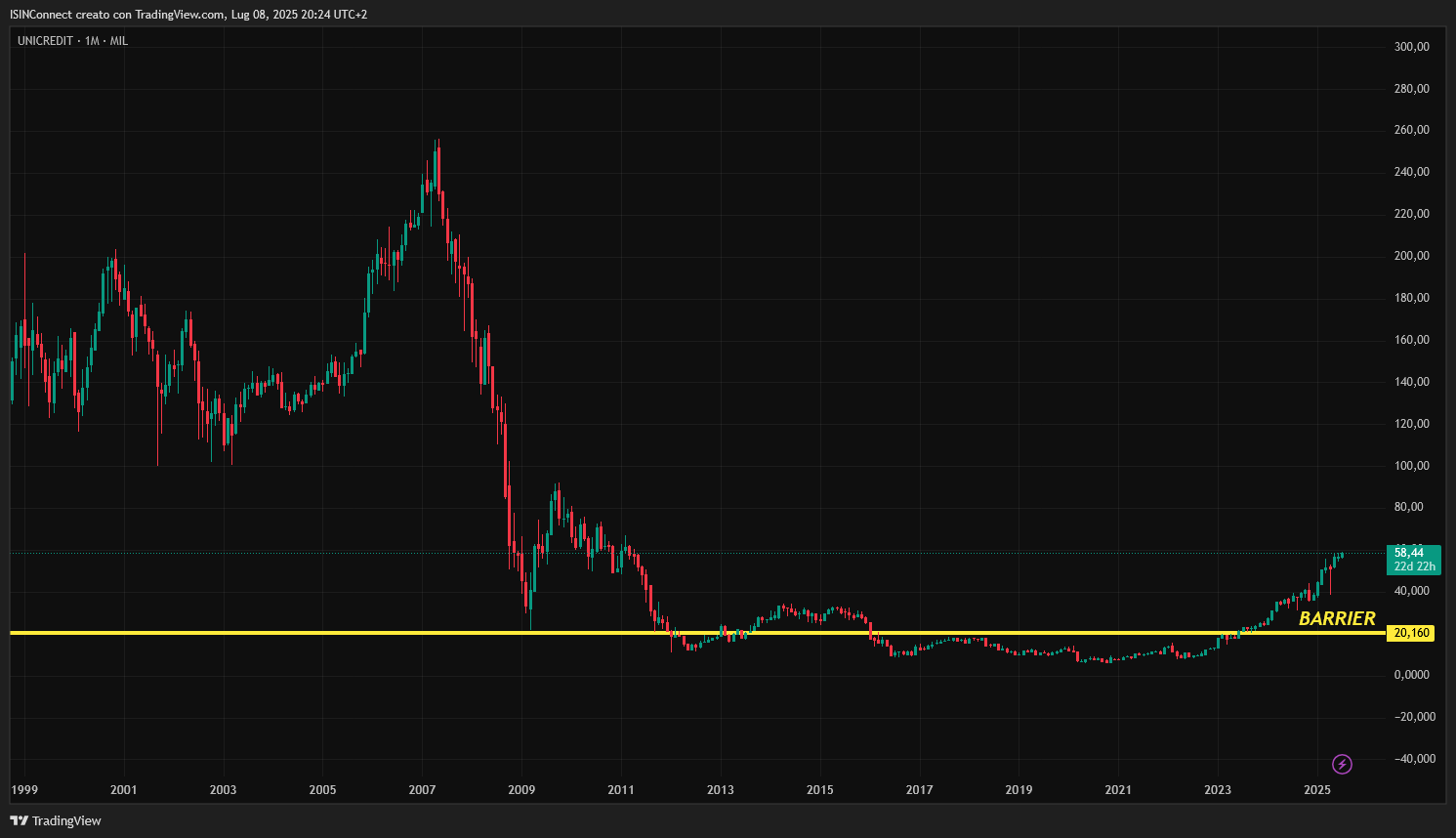Image resolution: width=1456 pixels, height=838 pixels.
Task: Click the 280,00 price axis label
Action: 1412,89
